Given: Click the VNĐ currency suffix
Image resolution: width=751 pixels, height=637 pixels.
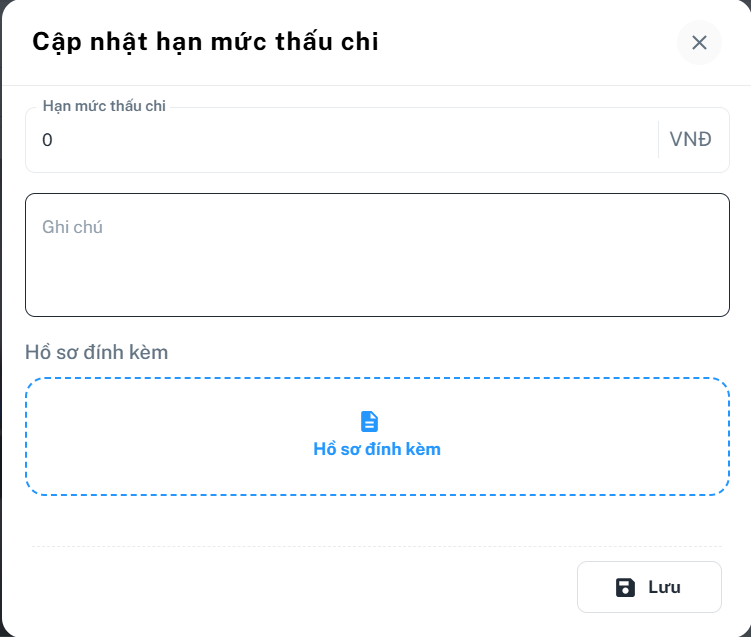Looking at the screenshot, I should point(690,140).
